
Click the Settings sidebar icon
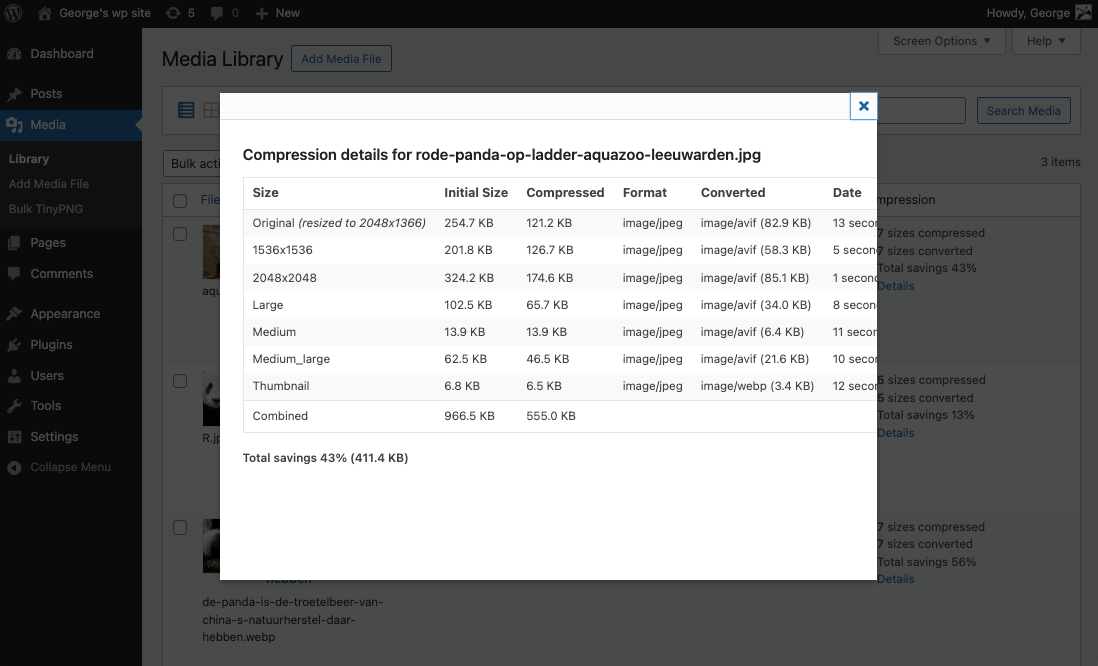(x=15, y=437)
